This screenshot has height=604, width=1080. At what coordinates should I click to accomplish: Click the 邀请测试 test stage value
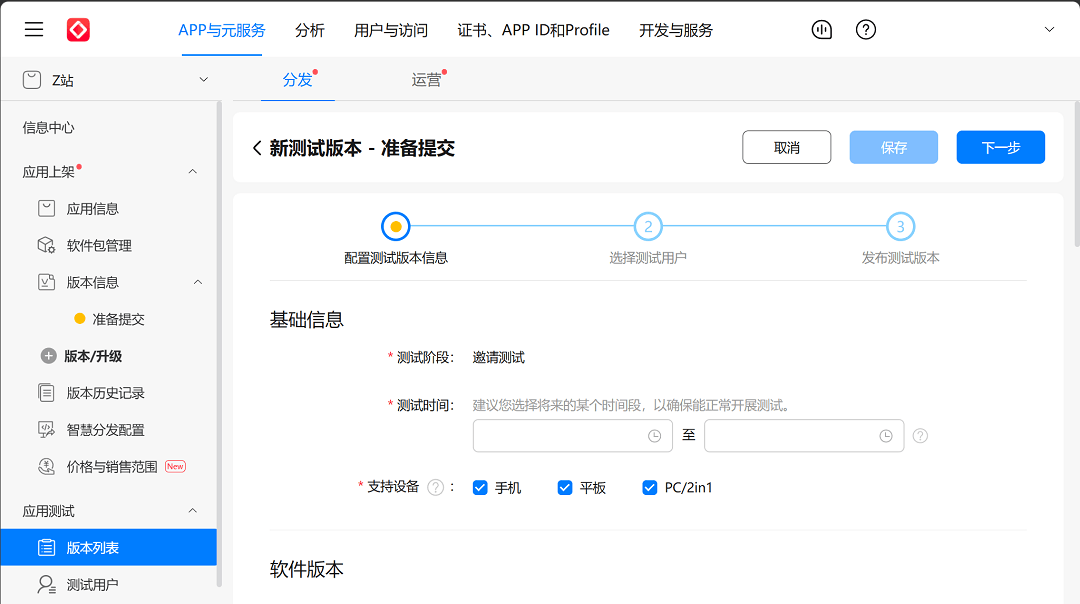[499, 357]
